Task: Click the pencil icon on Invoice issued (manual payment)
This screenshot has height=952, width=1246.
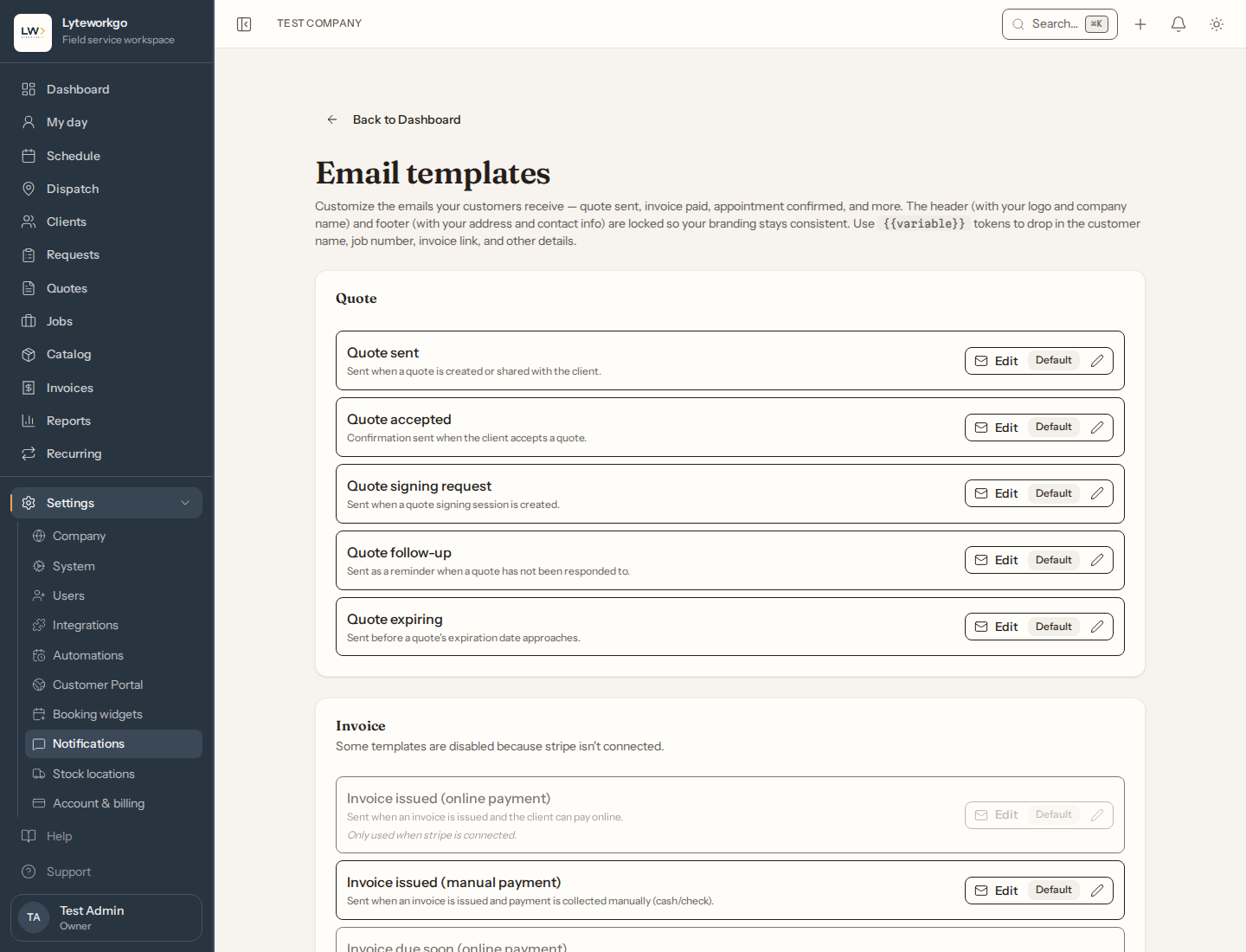Action: (1097, 891)
